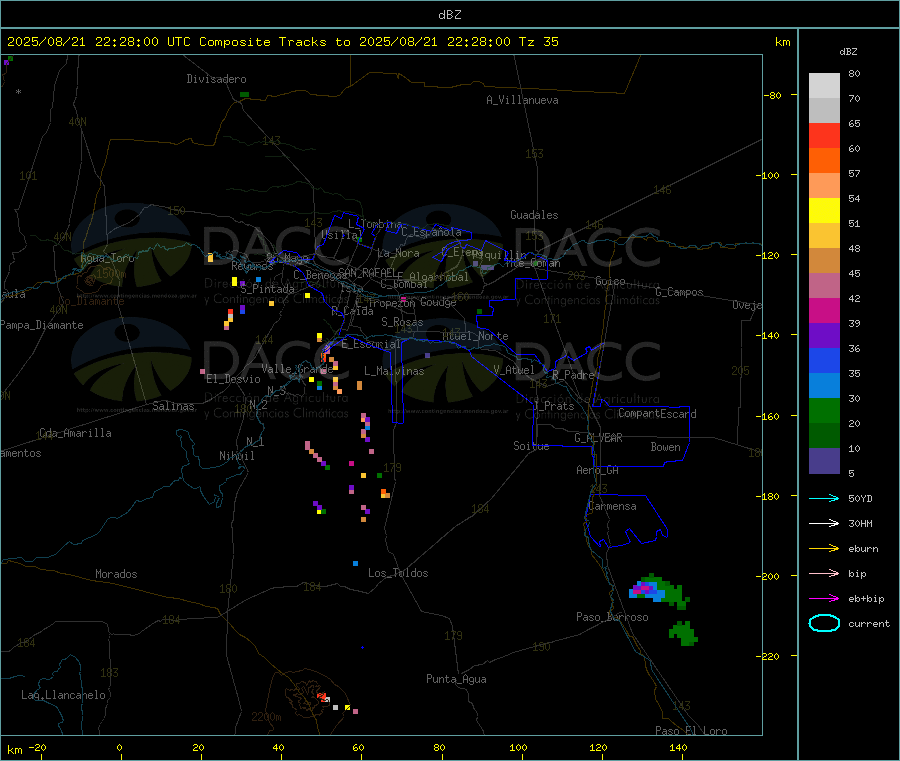Click the Nihuil map label

pyautogui.click(x=236, y=456)
